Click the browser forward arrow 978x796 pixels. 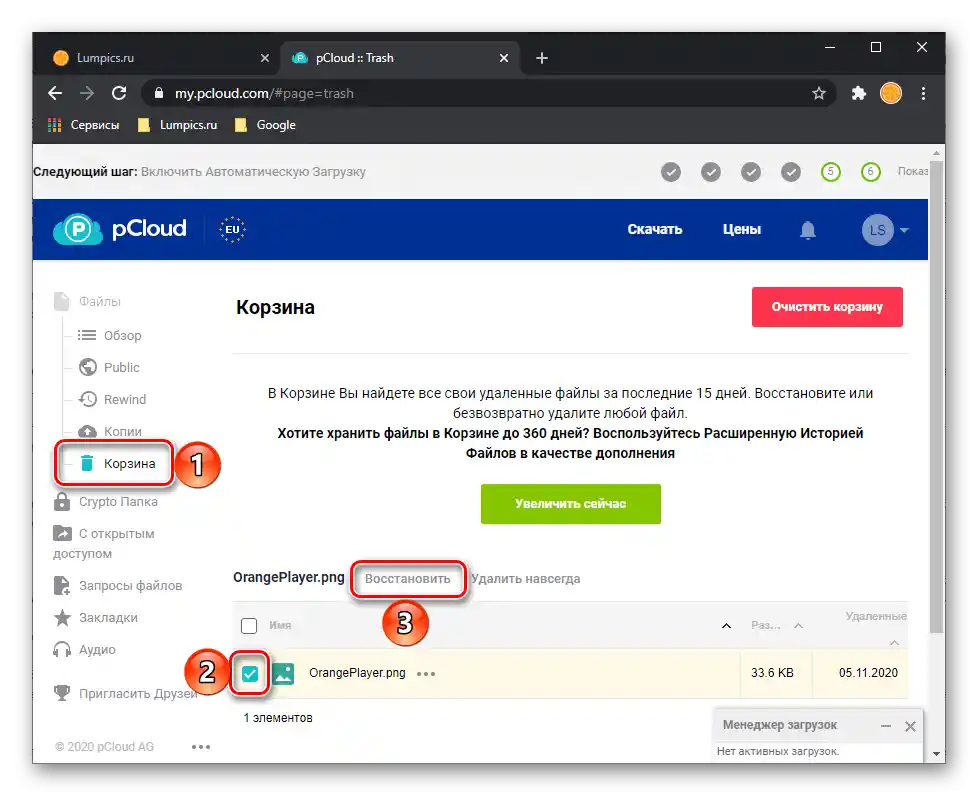(87, 93)
